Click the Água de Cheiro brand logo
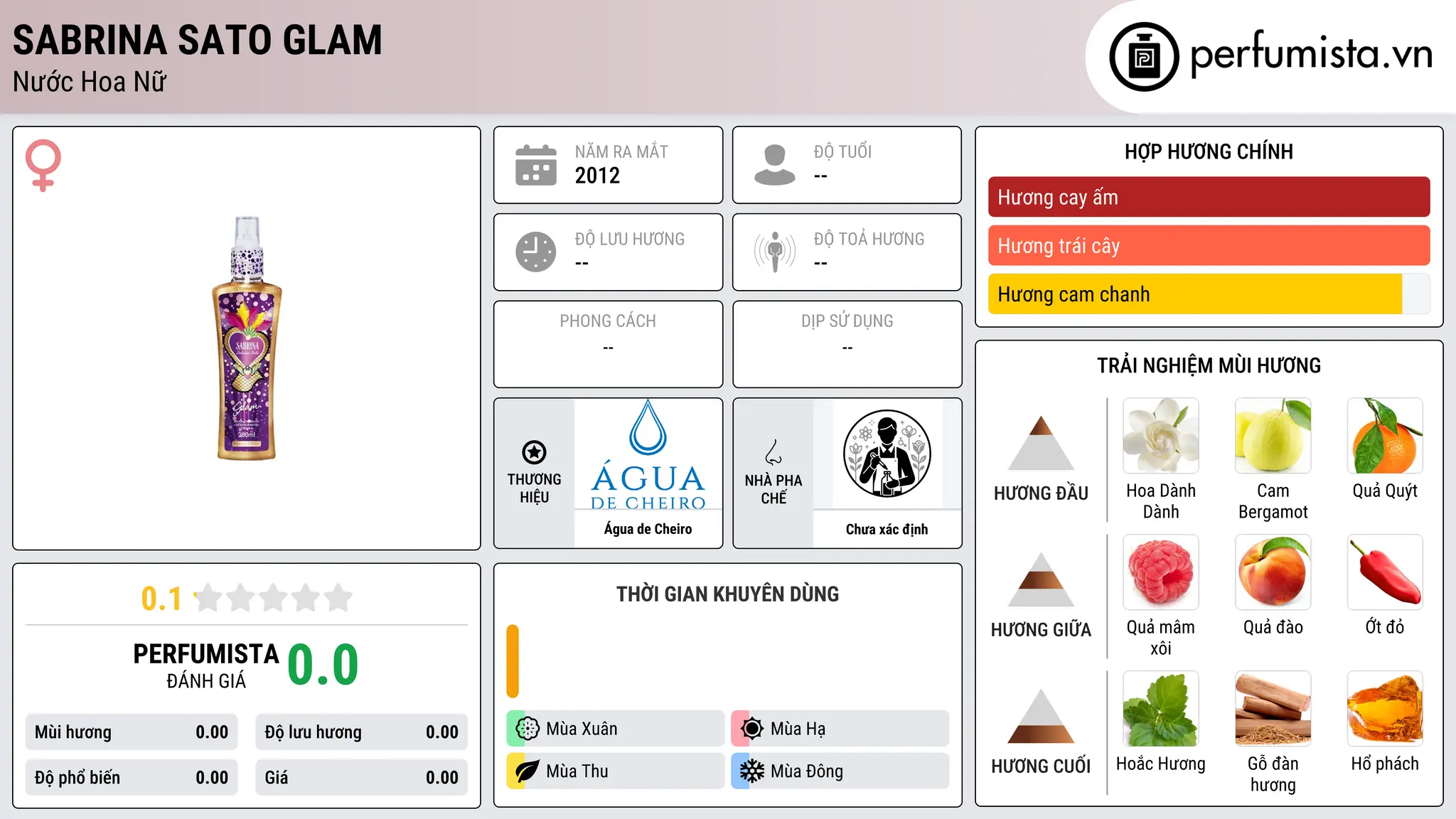Image resolution: width=1456 pixels, height=819 pixels. (648, 454)
